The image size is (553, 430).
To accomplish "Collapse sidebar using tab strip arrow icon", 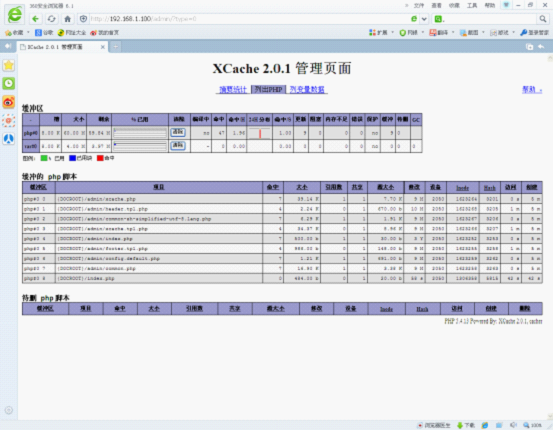I will (8, 47).
